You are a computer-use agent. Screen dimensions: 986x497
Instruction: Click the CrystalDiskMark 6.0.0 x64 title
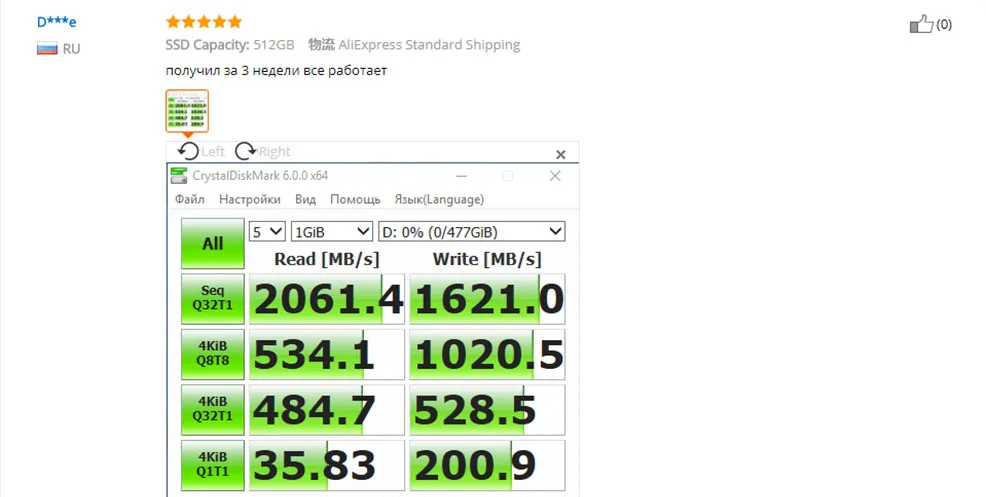click(x=260, y=176)
